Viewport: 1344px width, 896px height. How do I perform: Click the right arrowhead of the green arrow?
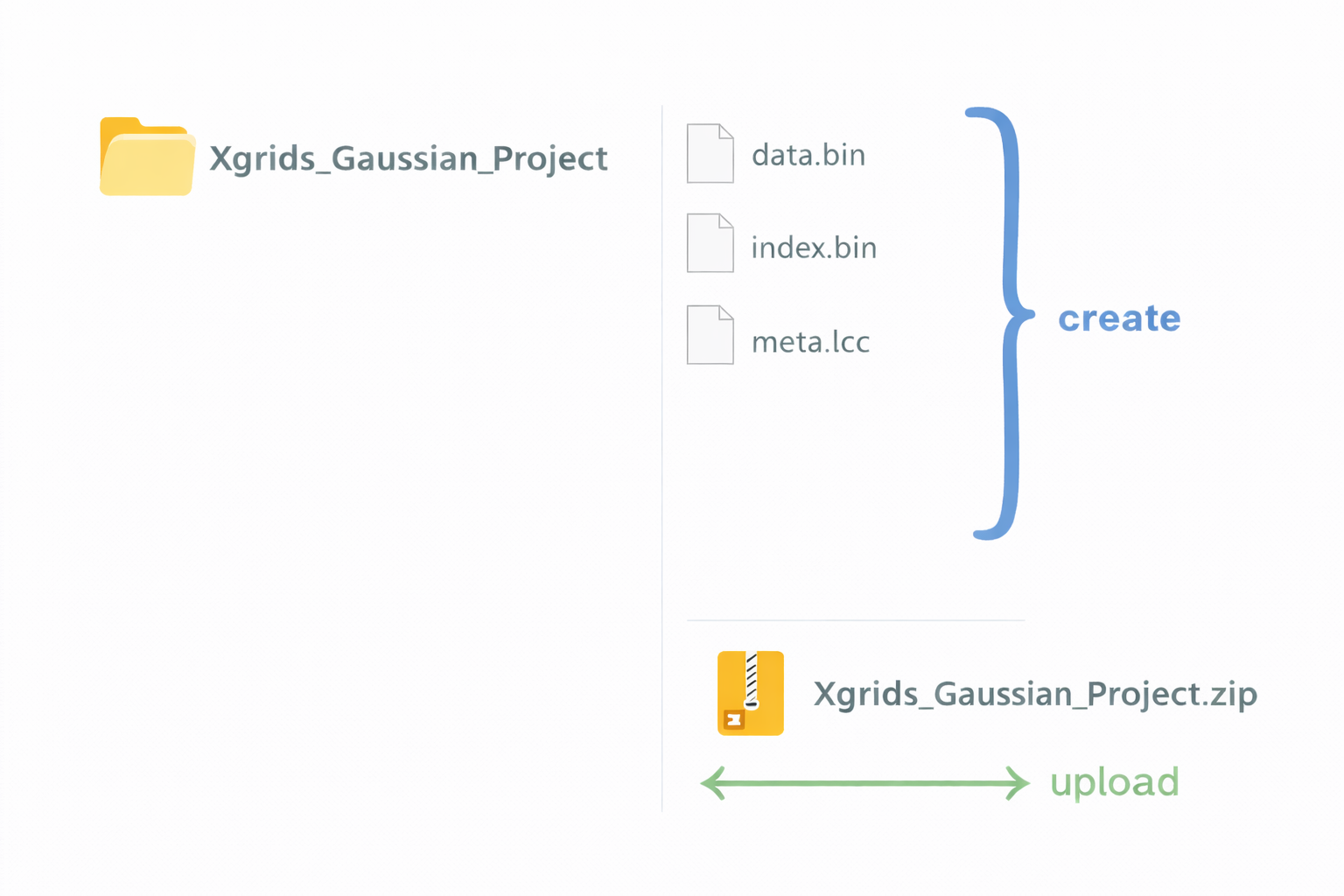(x=1017, y=783)
